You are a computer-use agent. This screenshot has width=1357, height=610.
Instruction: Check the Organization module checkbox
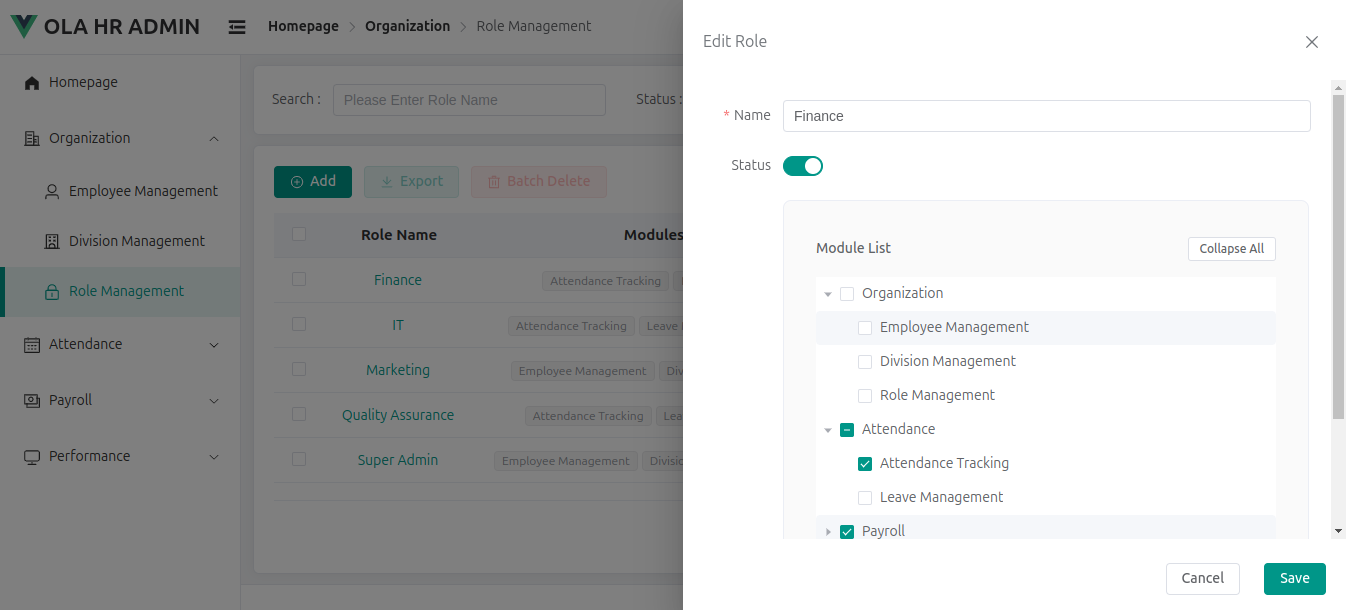[x=847, y=294]
